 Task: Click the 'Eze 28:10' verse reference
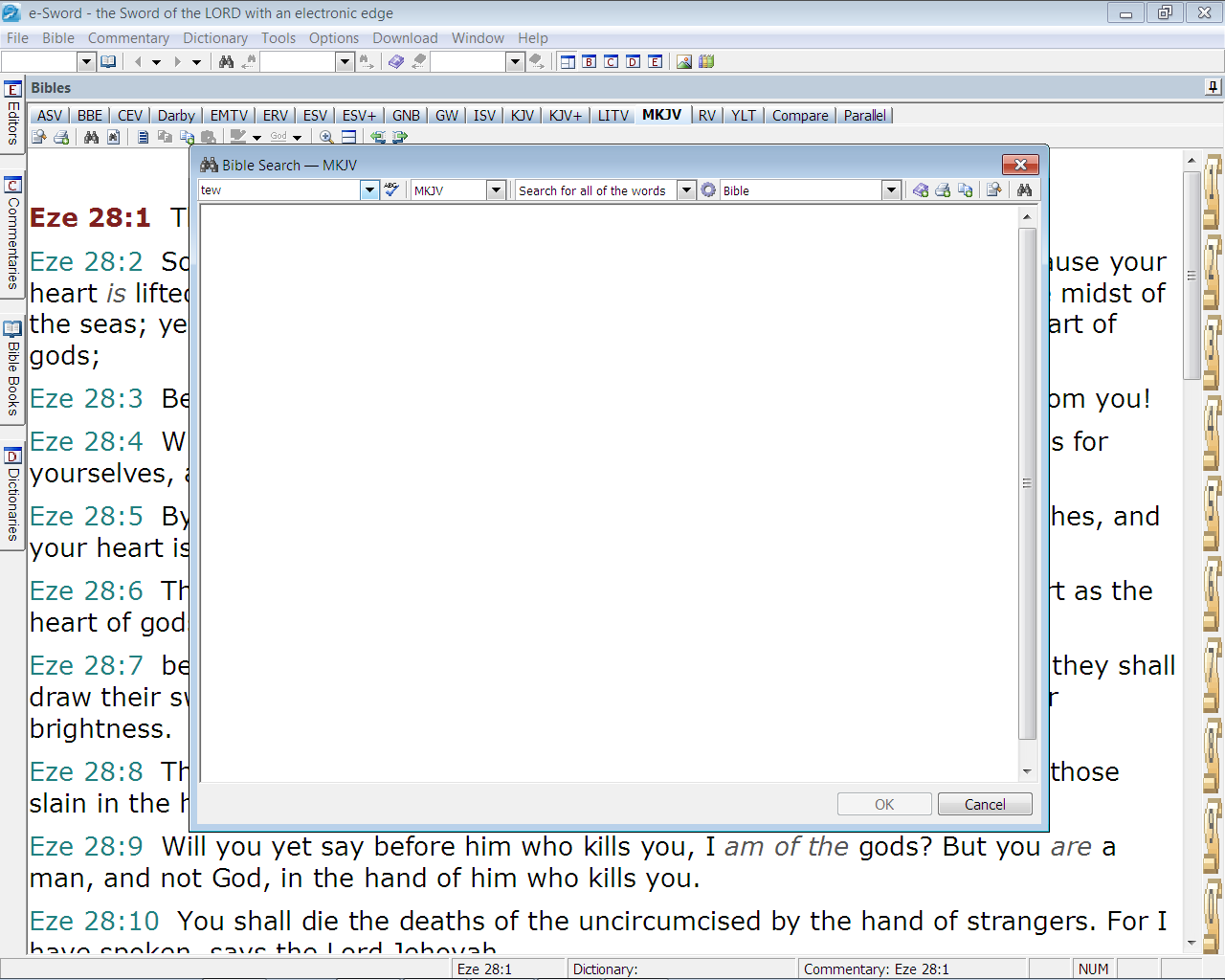[x=95, y=921]
